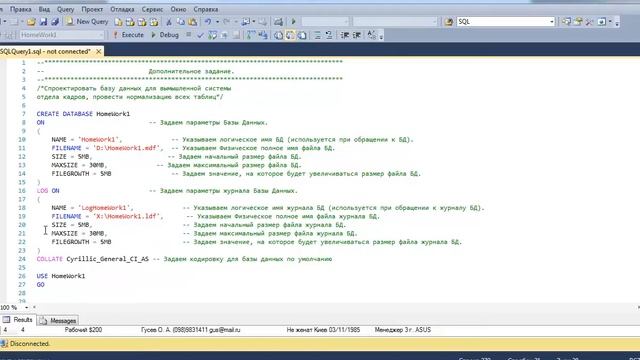Open Analysis Services DMX Query icon
The image size is (640, 360).
142,22
